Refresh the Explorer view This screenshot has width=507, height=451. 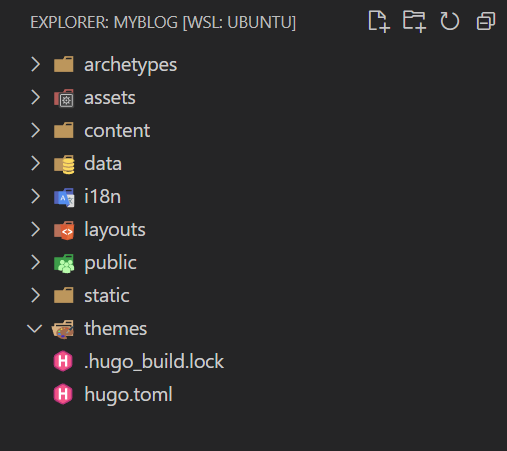(x=450, y=21)
